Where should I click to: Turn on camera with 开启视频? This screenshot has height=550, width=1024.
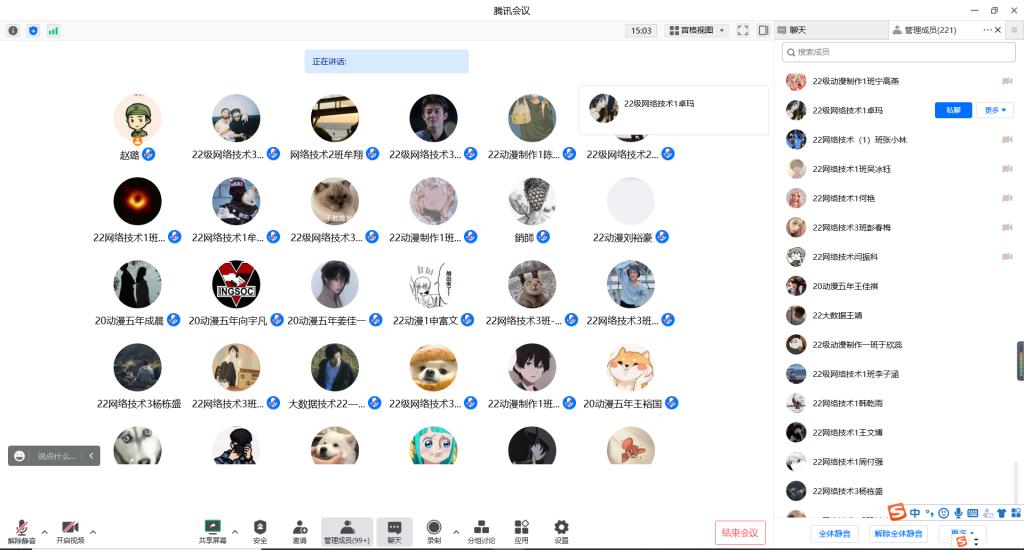[x=70, y=531]
